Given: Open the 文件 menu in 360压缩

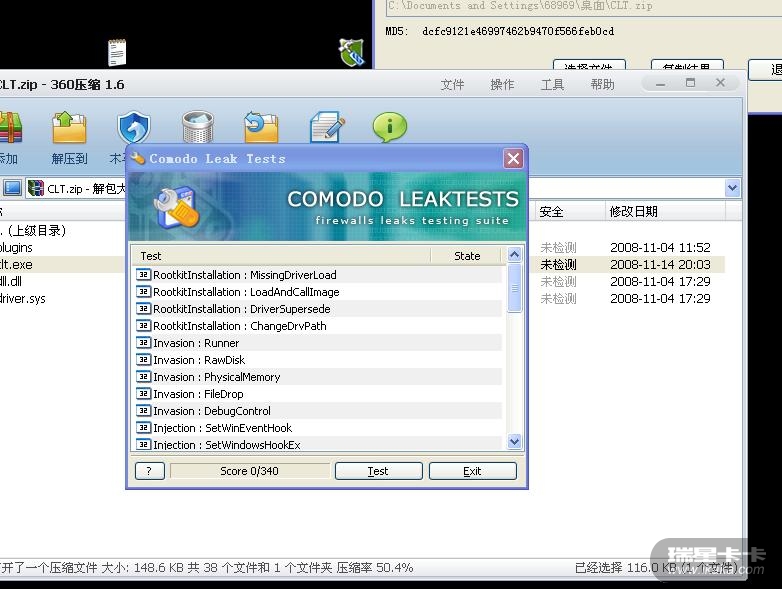Looking at the screenshot, I should (452, 85).
